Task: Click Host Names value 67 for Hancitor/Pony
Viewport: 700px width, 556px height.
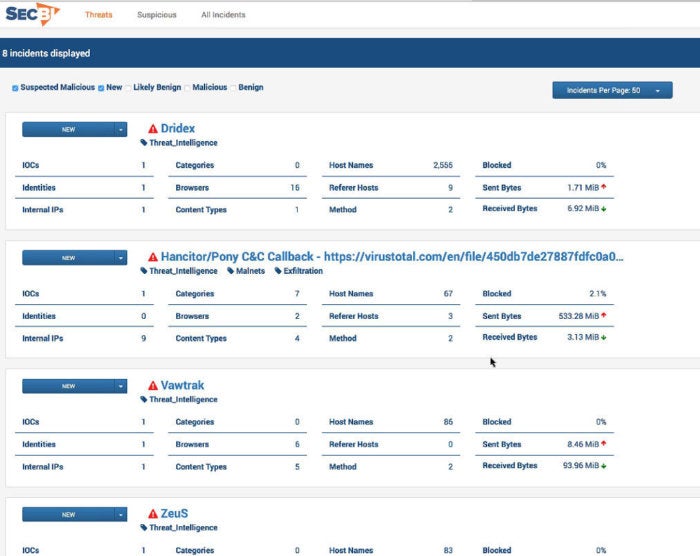Action: pos(448,294)
